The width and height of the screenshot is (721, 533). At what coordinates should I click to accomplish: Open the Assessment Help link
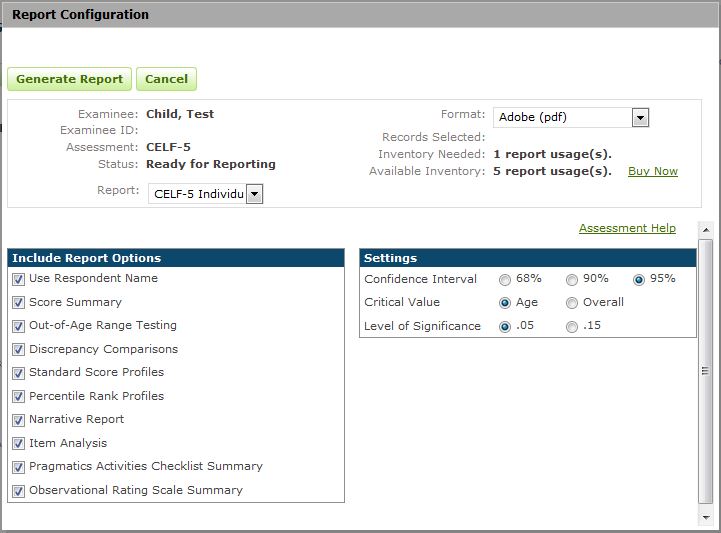627,228
